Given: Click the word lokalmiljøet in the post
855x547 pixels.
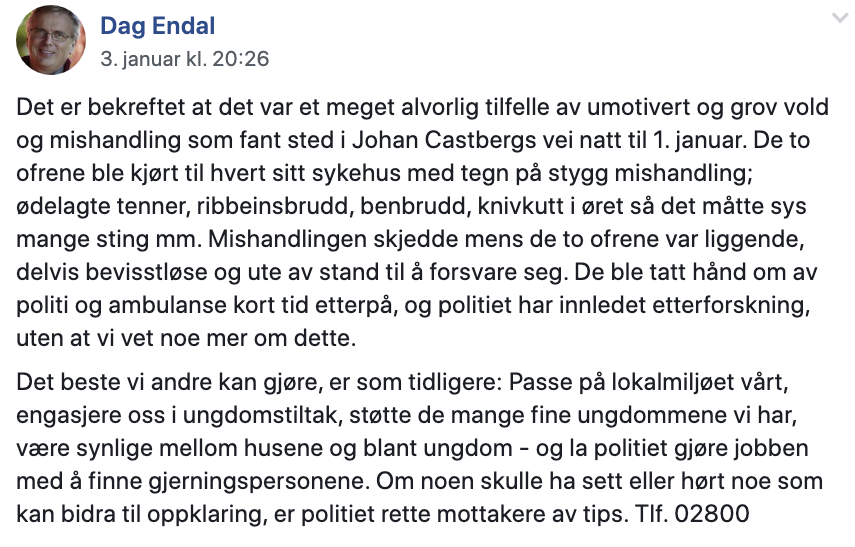Looking at the screenshot, I should [645, 385].
